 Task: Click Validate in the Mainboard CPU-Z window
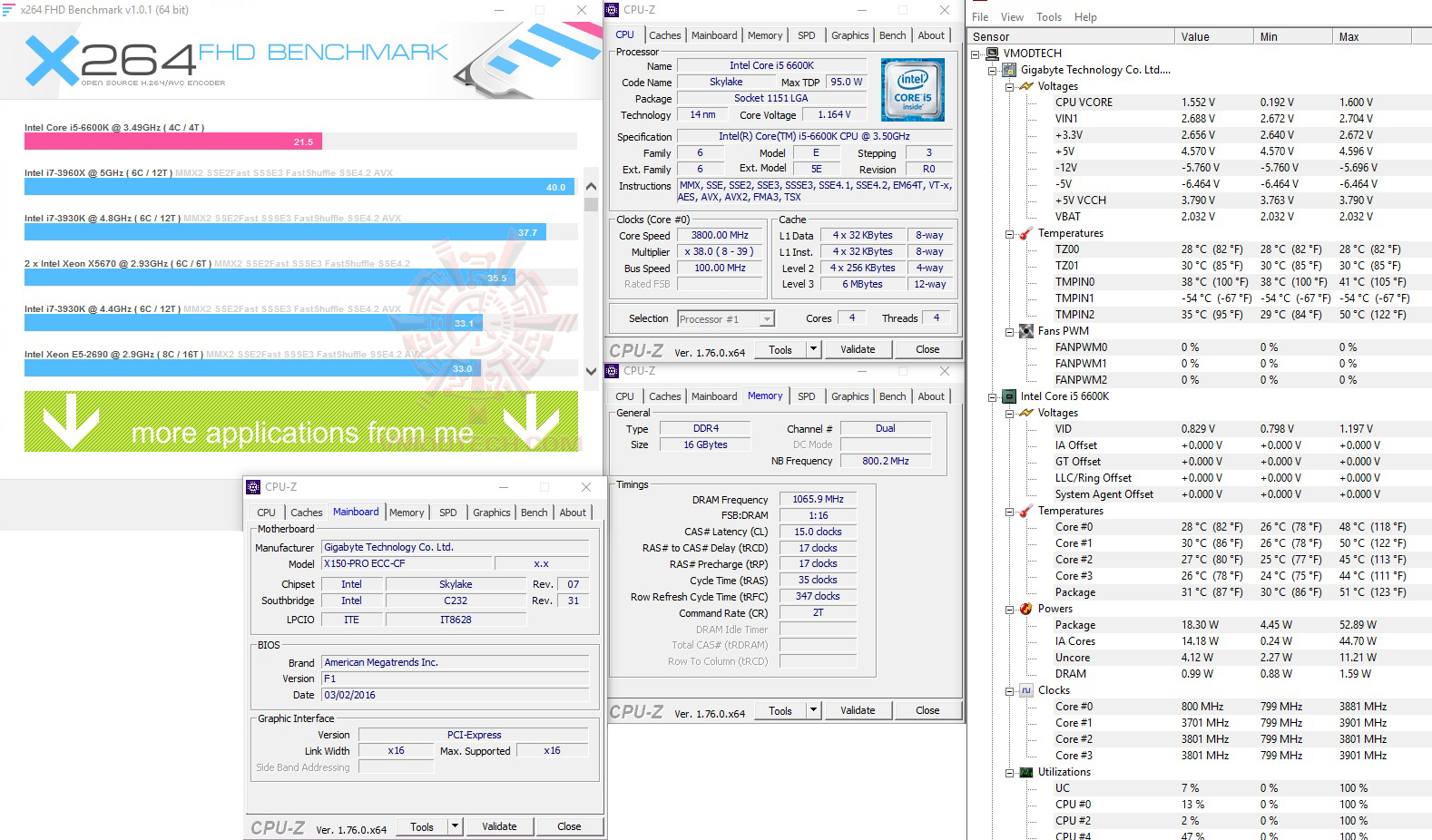[x=499, y=826]
